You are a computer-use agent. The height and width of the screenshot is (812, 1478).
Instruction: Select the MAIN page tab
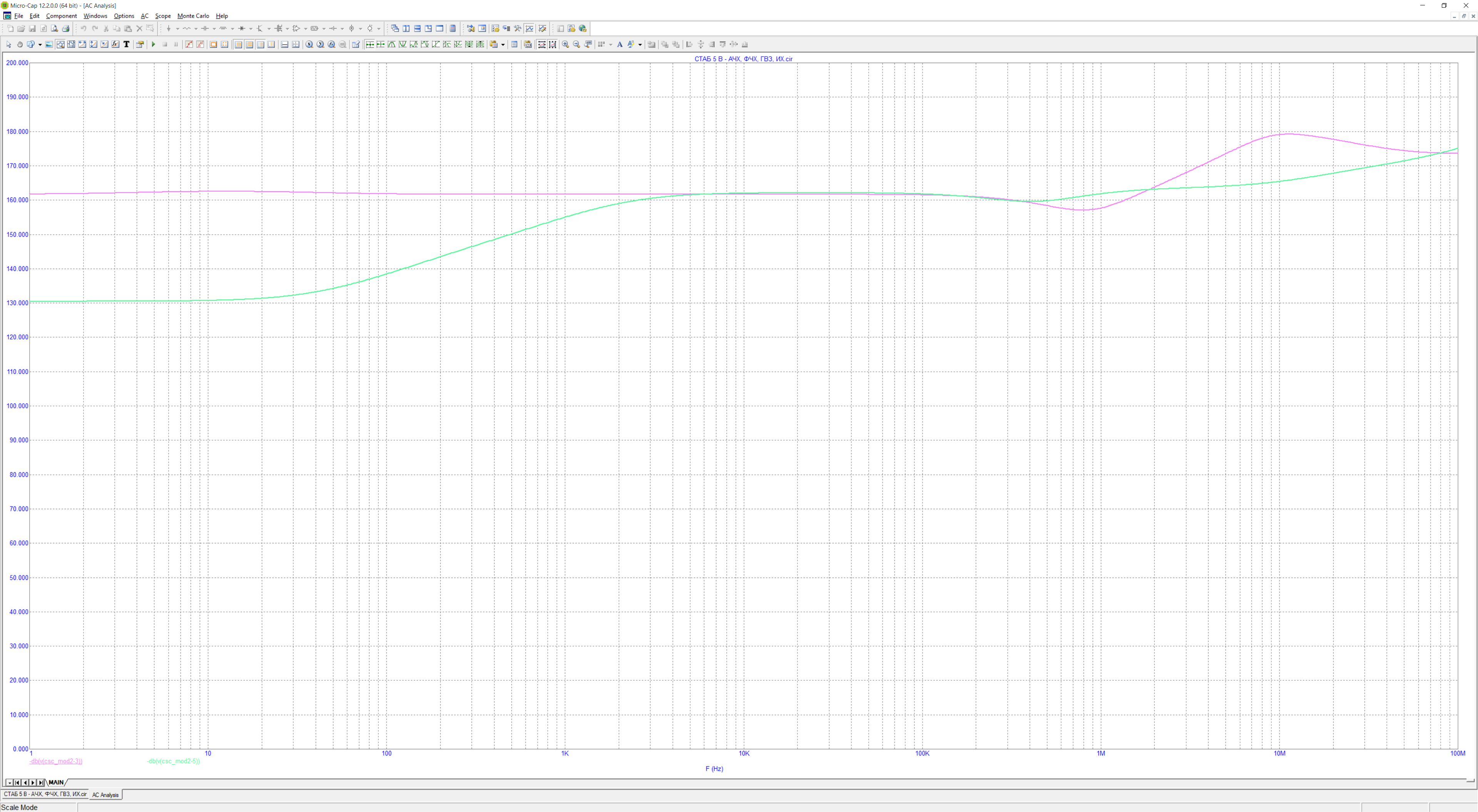tap(56, 782)
